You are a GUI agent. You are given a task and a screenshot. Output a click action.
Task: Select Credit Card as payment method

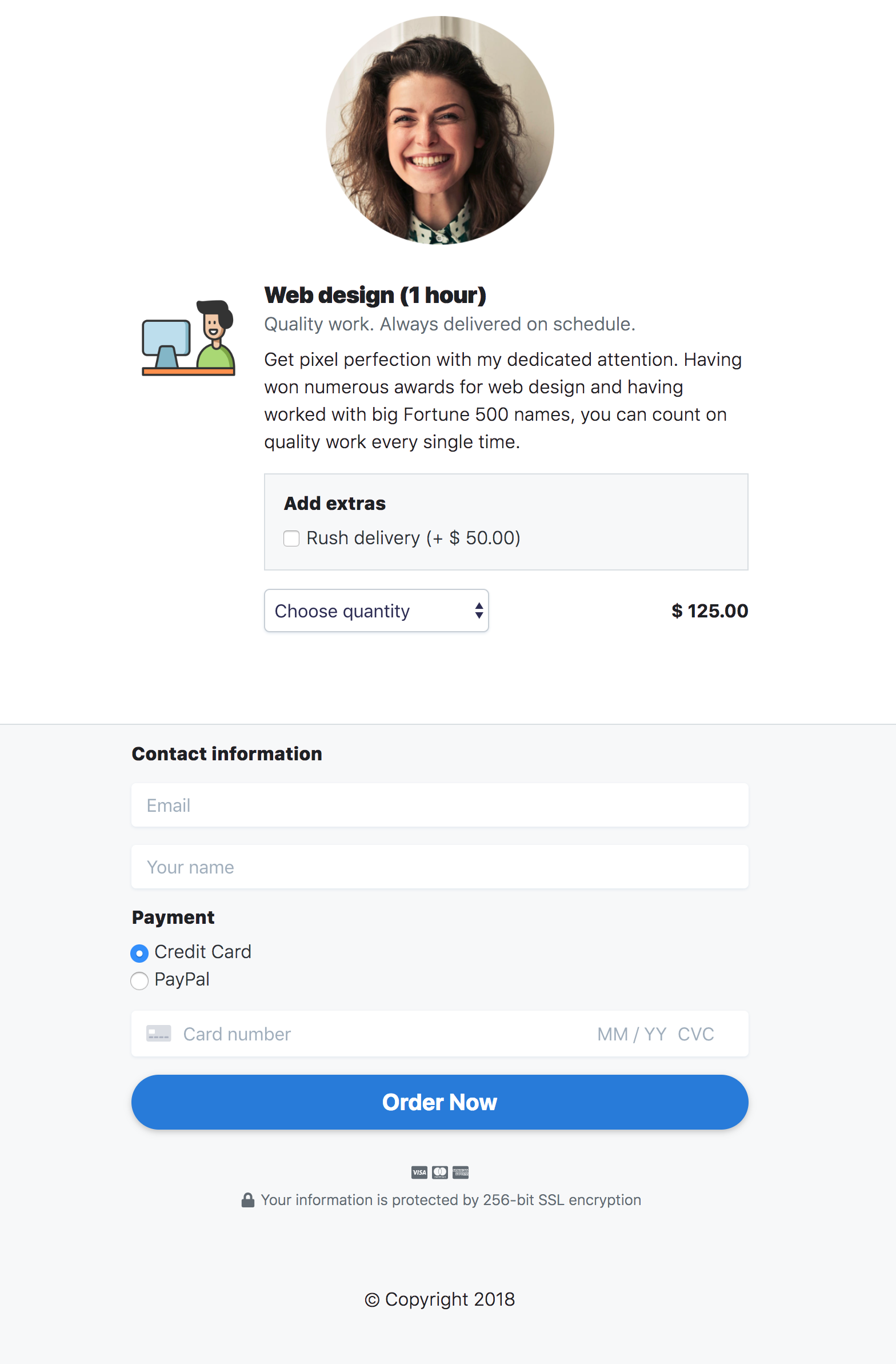coord(139,952)
